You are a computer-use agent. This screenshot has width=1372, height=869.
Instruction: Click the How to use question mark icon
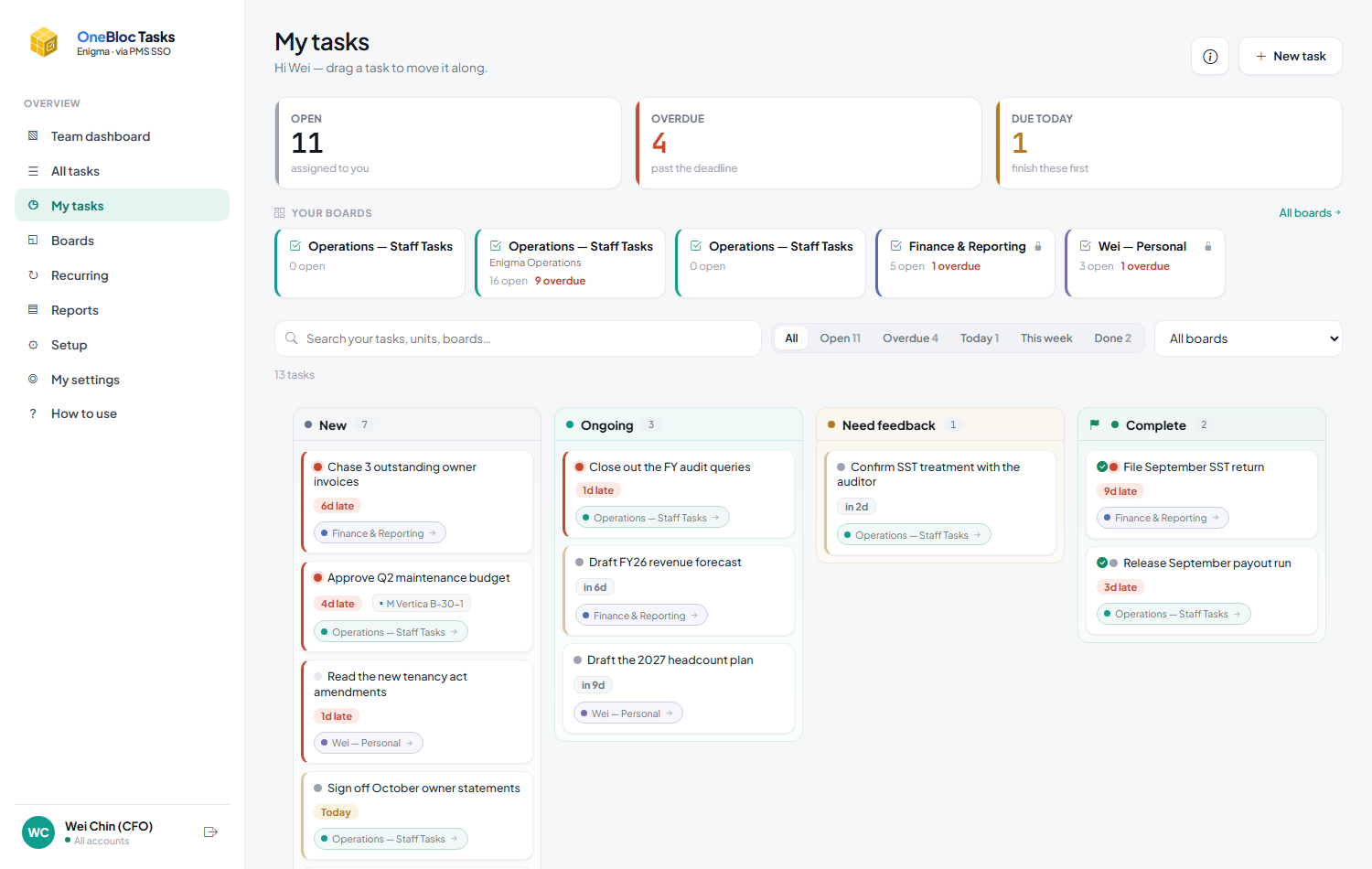33,413
